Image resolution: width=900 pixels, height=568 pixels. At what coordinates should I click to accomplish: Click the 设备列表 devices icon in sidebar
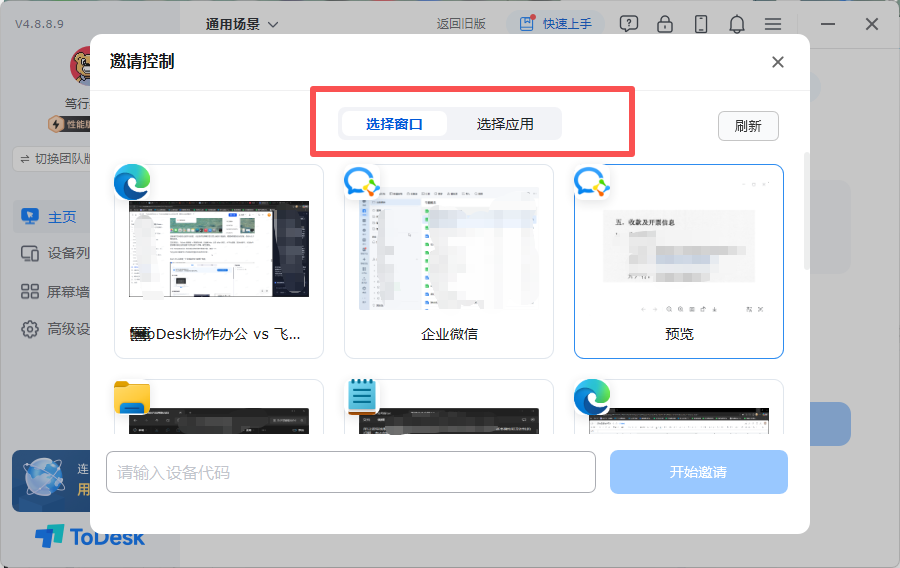click(30, 254)
